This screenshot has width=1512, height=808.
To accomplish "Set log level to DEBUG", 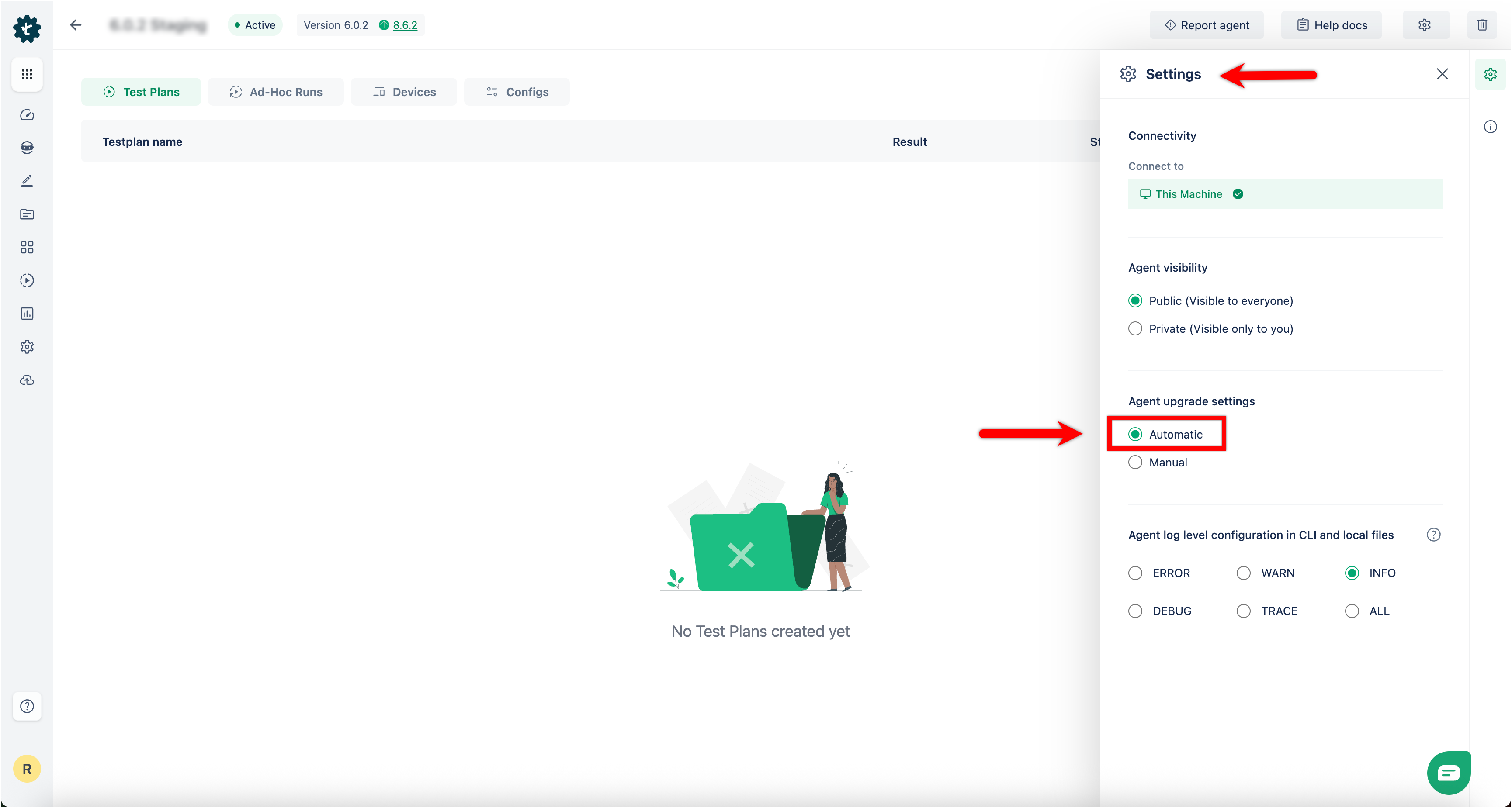I will tap(1135, 611).
